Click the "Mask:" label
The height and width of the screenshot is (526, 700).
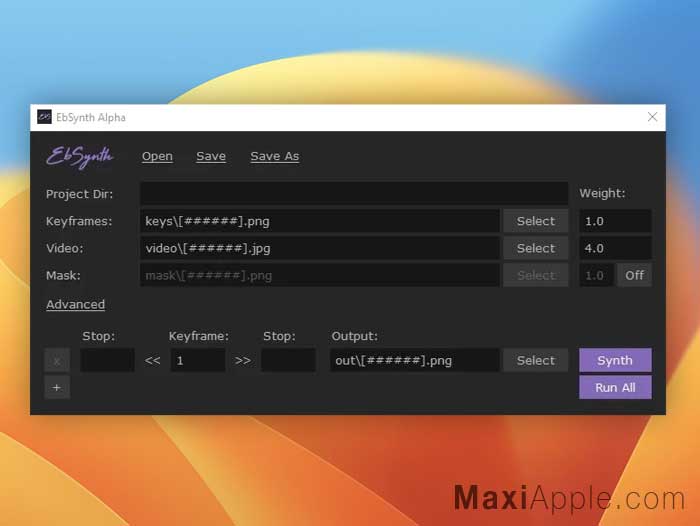(x=63, y=276)
